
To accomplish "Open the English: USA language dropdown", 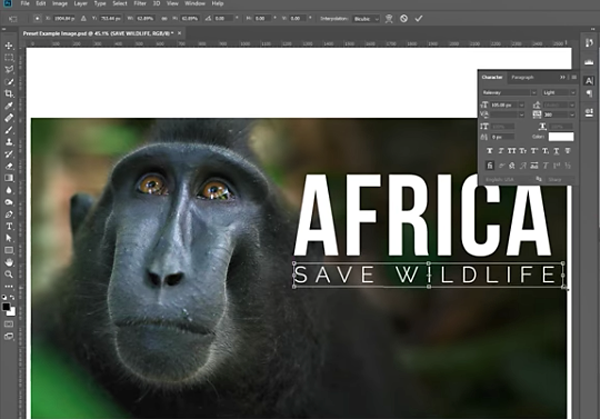I will pos(509,179).
